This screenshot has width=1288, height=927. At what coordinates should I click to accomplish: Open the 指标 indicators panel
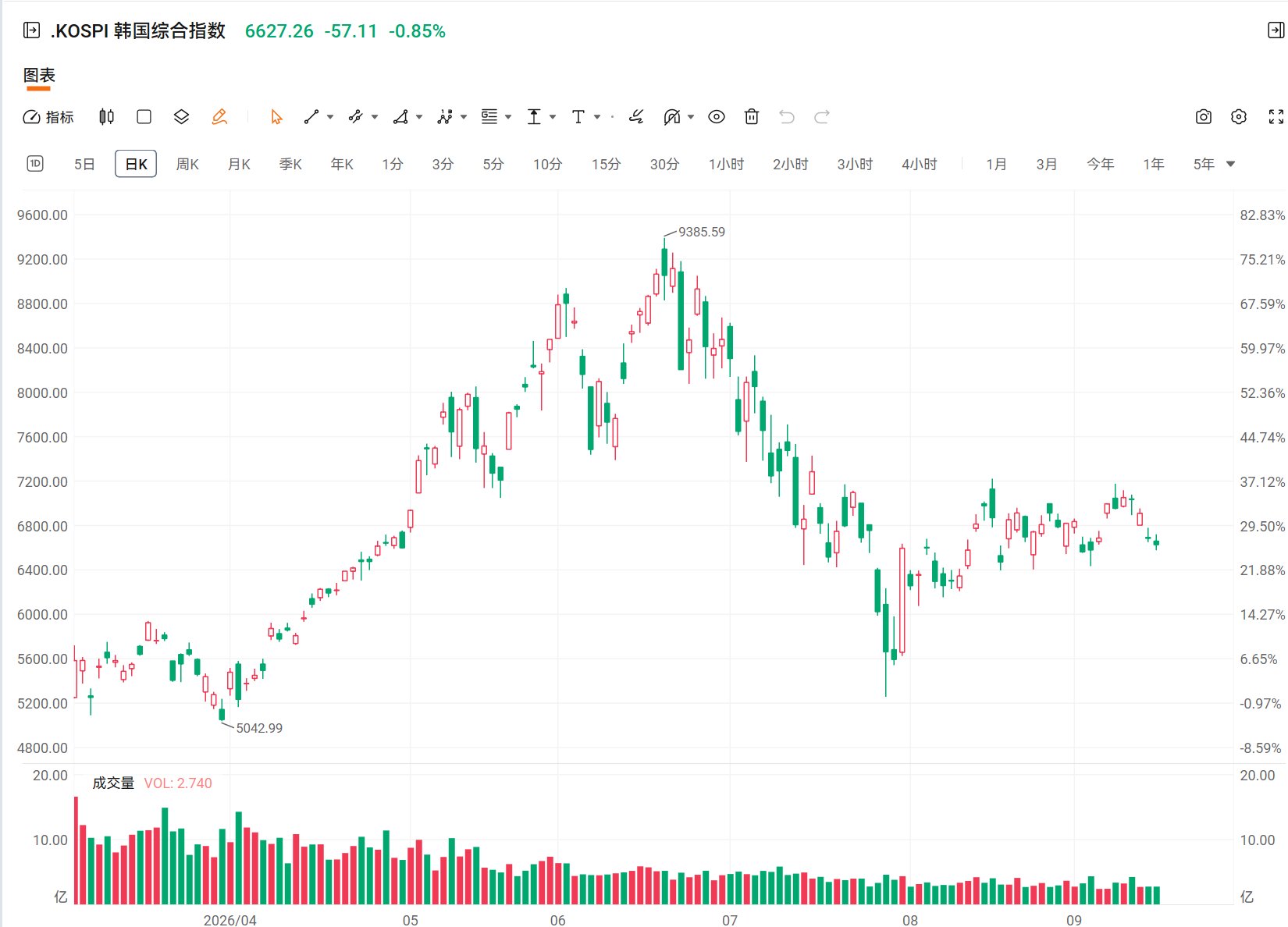pyautogui.click(x=48, y=117)
